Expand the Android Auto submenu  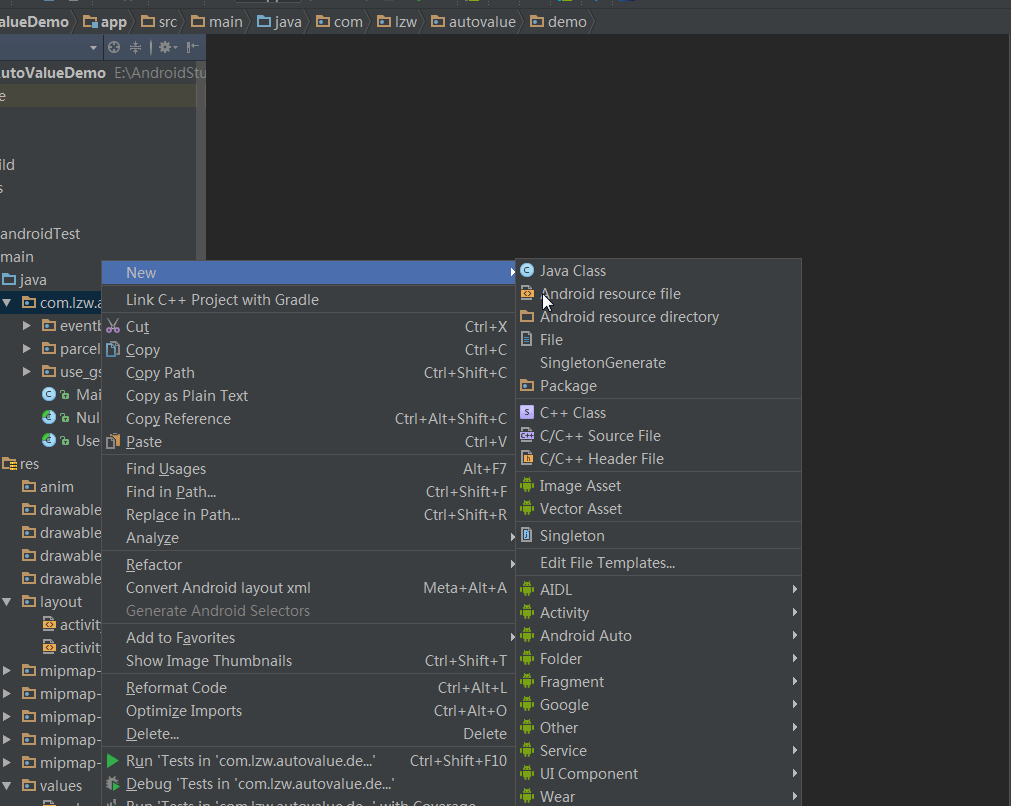tap(658, 636)
